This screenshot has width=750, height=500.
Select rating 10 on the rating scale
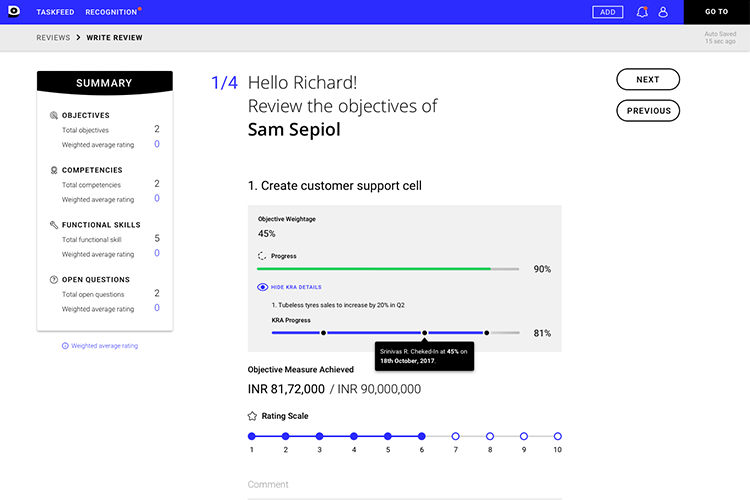(x=557, y=436)
